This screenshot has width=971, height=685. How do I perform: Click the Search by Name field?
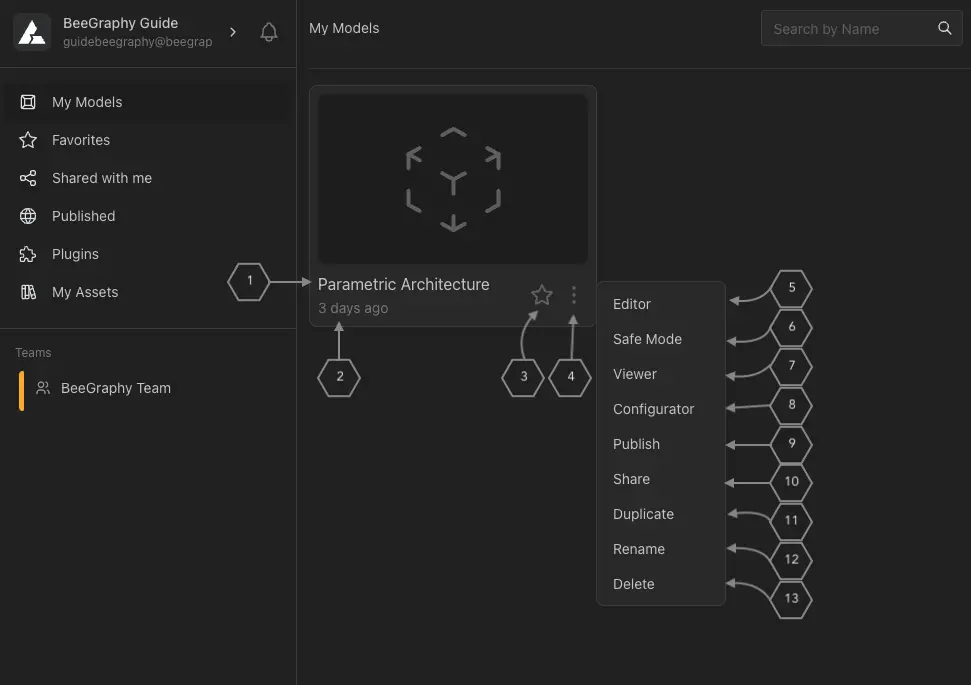click(848, 29)
